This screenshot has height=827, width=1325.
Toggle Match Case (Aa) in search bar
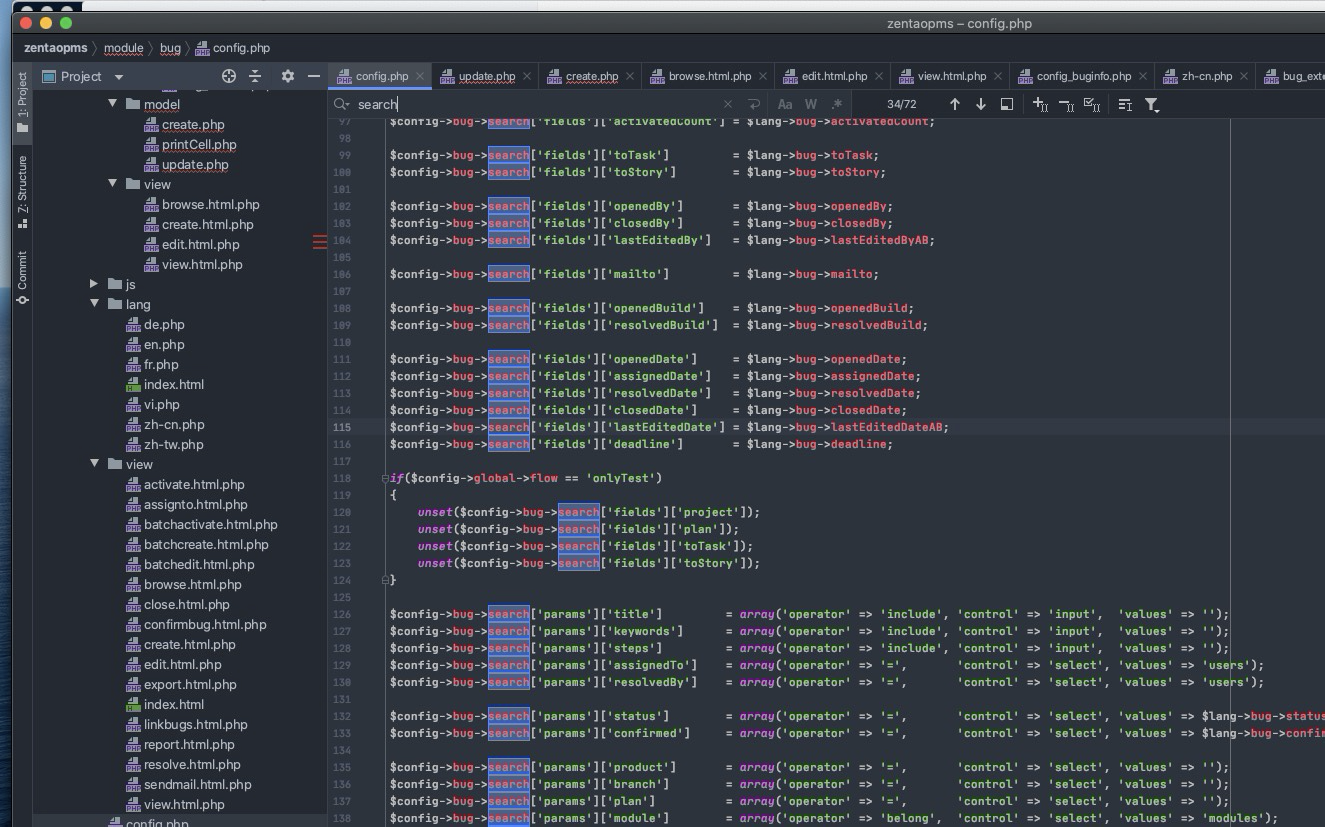coord(785,104)
